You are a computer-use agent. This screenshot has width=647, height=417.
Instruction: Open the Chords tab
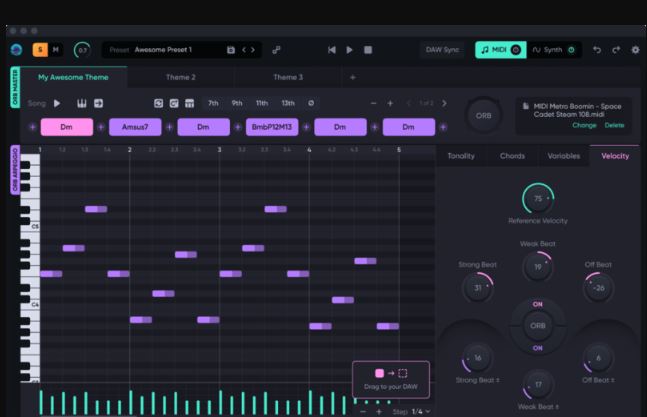click(512, 156)
